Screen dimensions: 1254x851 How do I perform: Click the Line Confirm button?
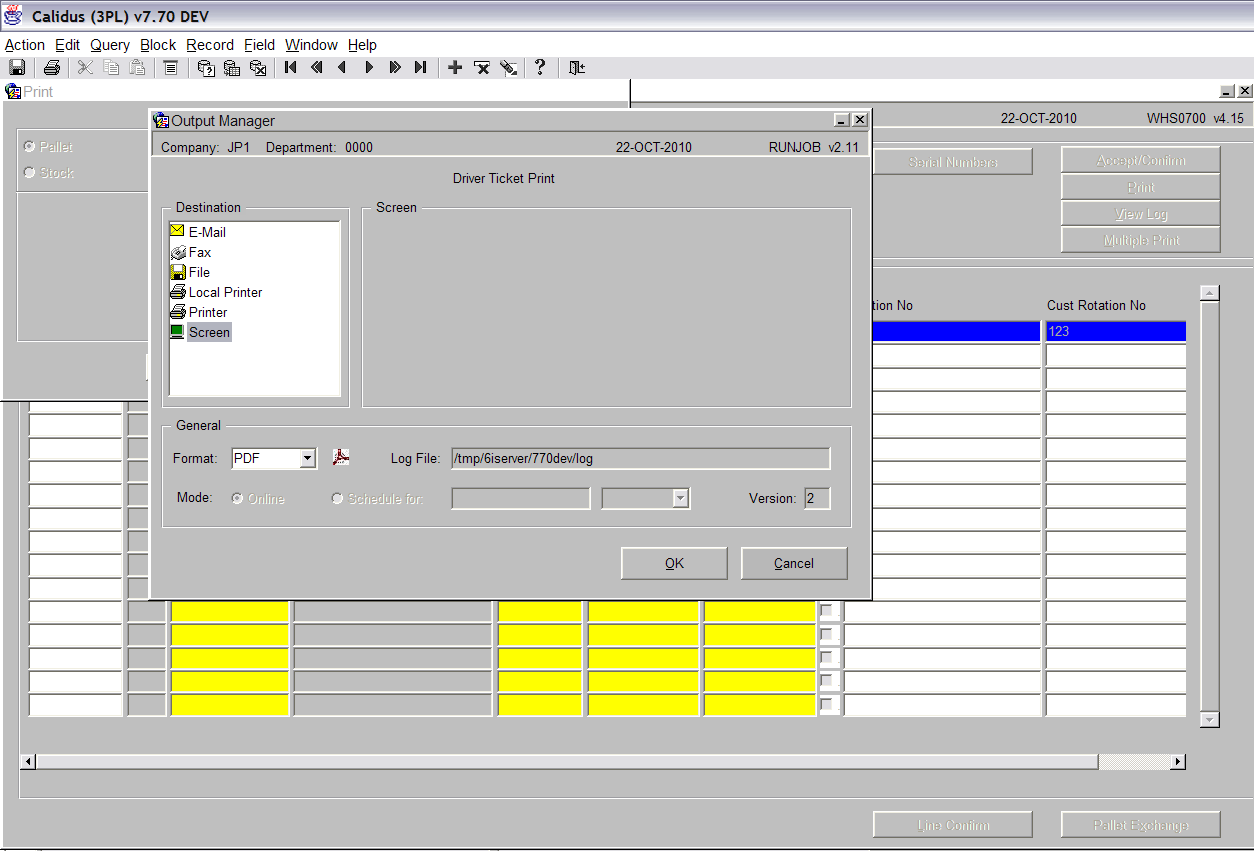953,825
